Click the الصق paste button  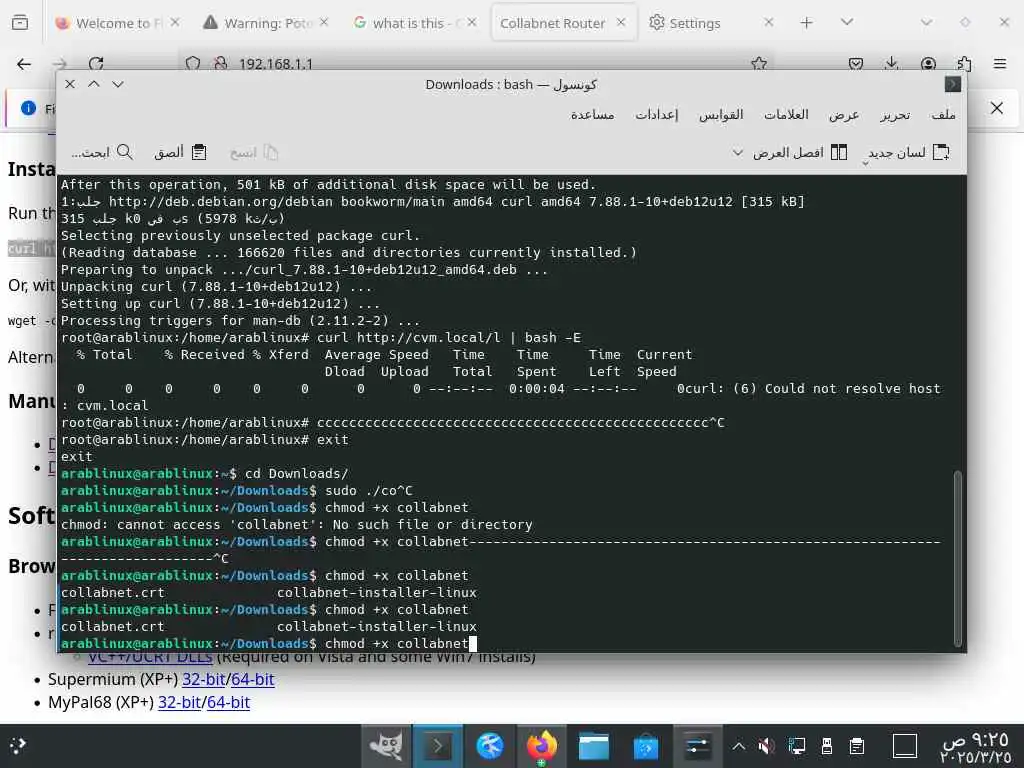coord(180,152)
